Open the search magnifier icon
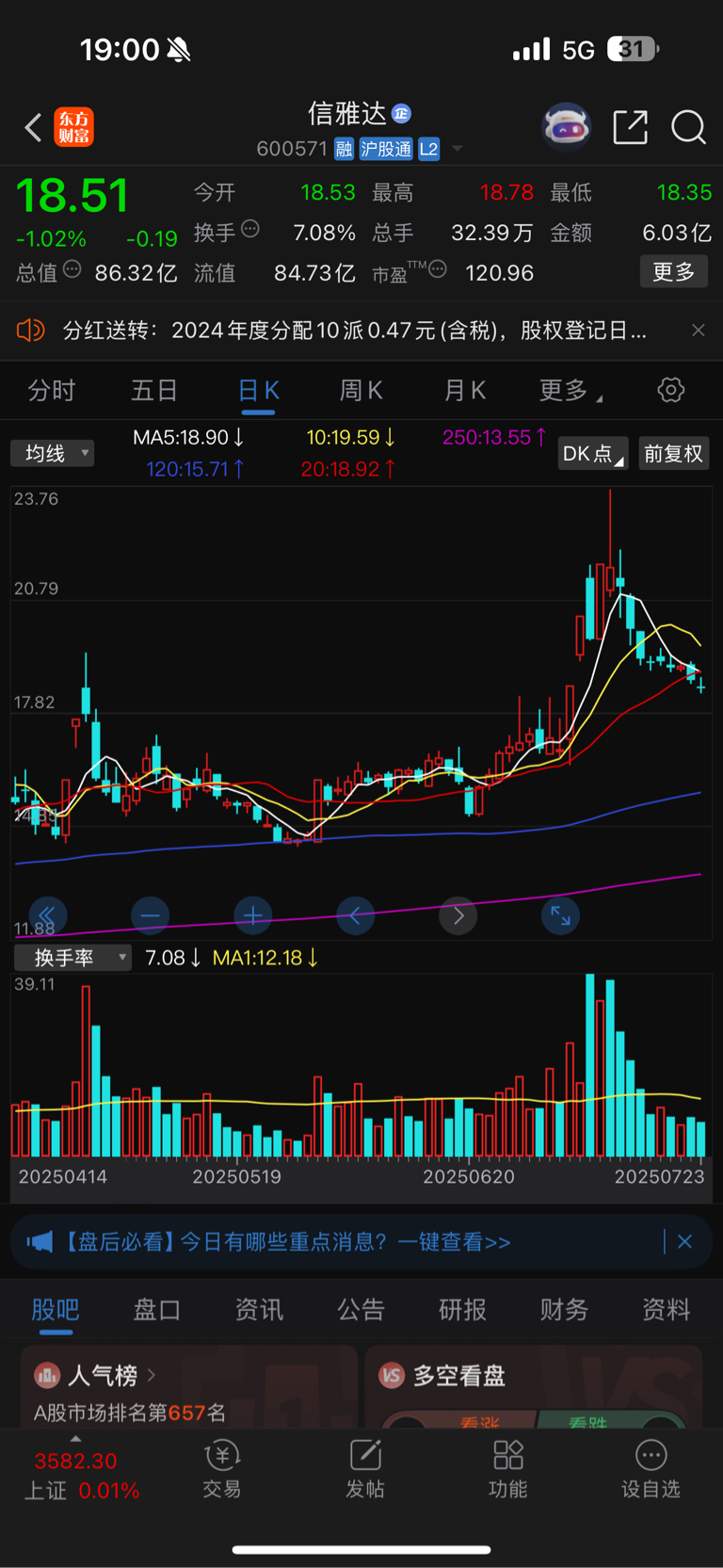 click(x=688, y=127)
